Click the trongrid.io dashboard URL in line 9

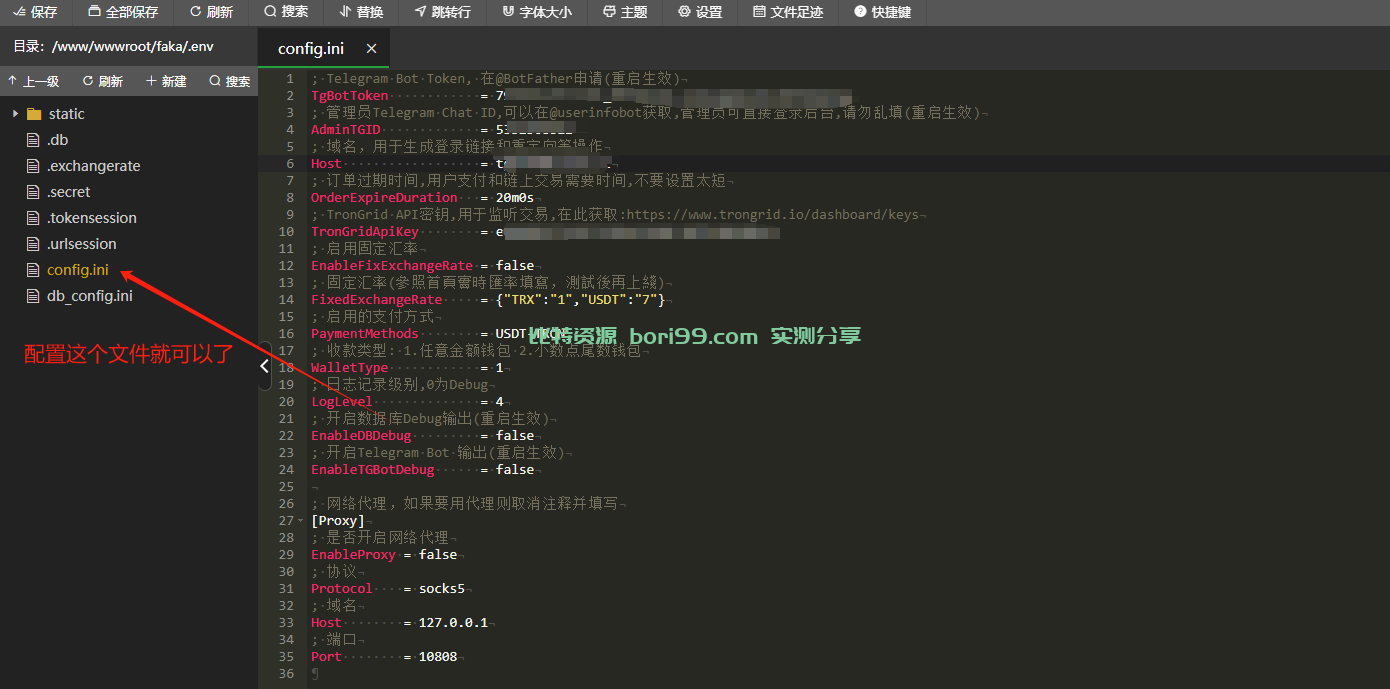772,215
